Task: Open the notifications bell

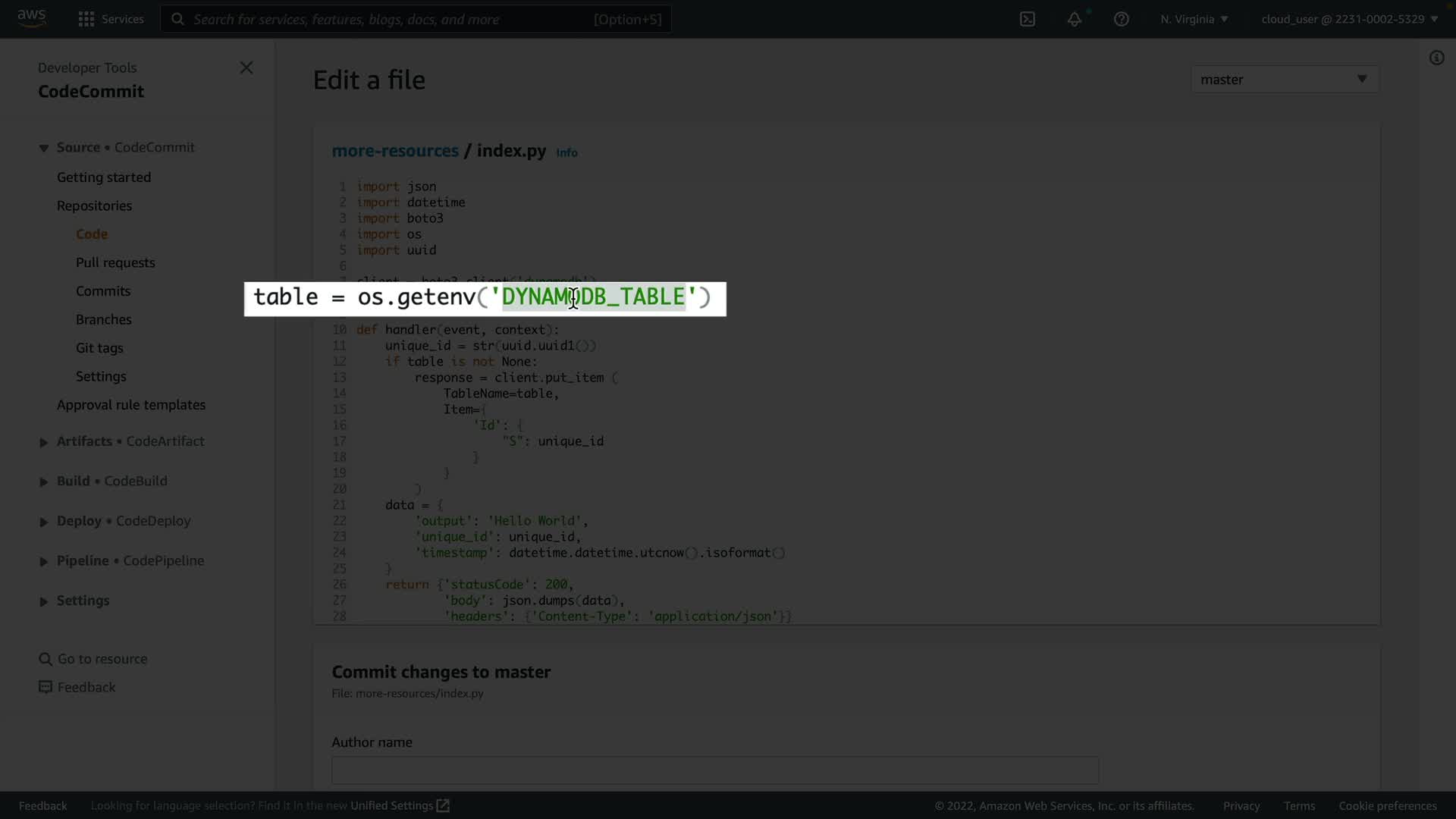Action: [x=1074, y=19]
